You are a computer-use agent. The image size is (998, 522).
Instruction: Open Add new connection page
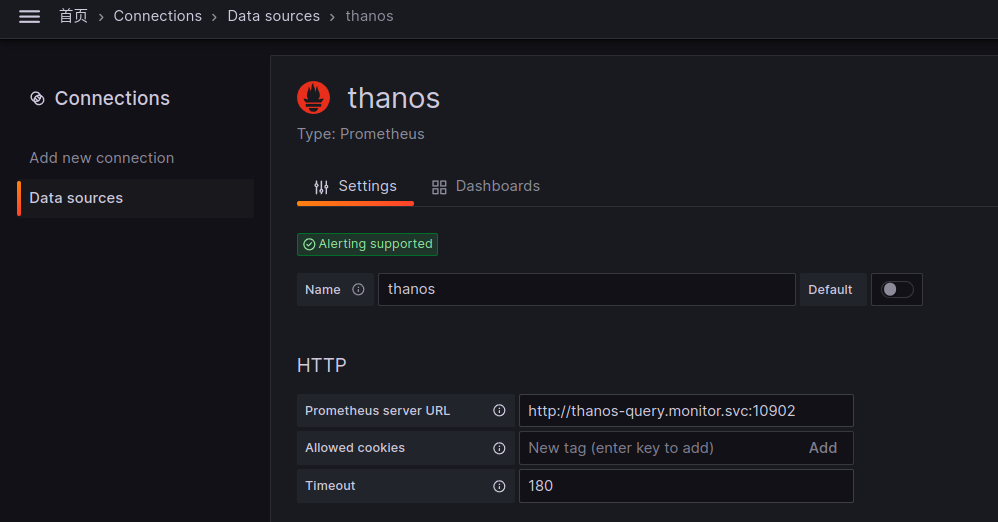click(101, 158)
